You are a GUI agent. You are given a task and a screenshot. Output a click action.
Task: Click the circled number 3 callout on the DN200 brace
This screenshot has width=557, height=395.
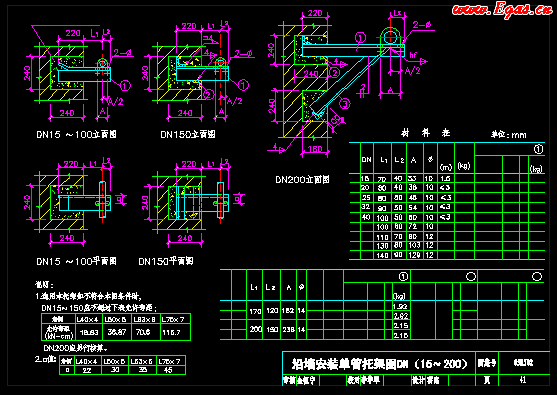tap(345, 104)
